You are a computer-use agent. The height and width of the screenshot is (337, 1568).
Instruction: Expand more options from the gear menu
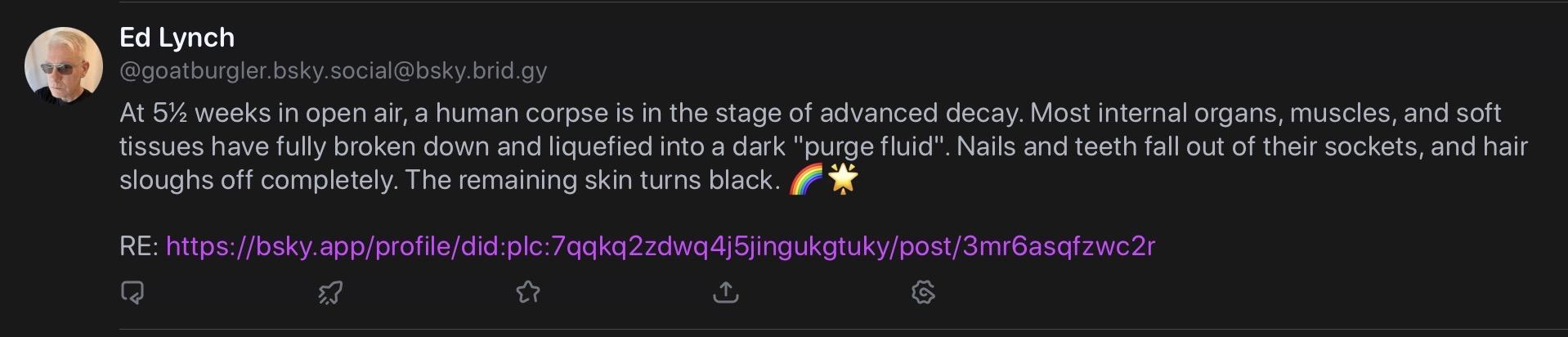(x=923, y=292)
